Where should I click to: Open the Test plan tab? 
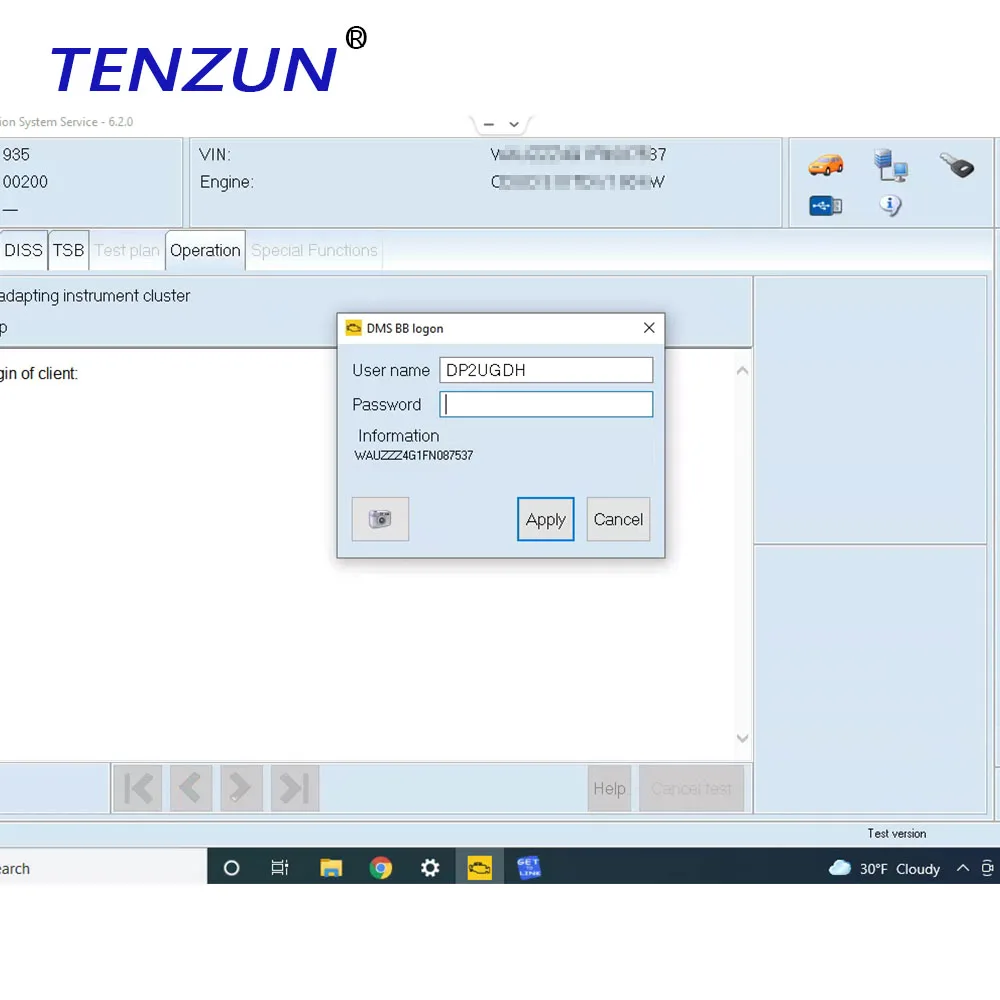click(127, 250)
